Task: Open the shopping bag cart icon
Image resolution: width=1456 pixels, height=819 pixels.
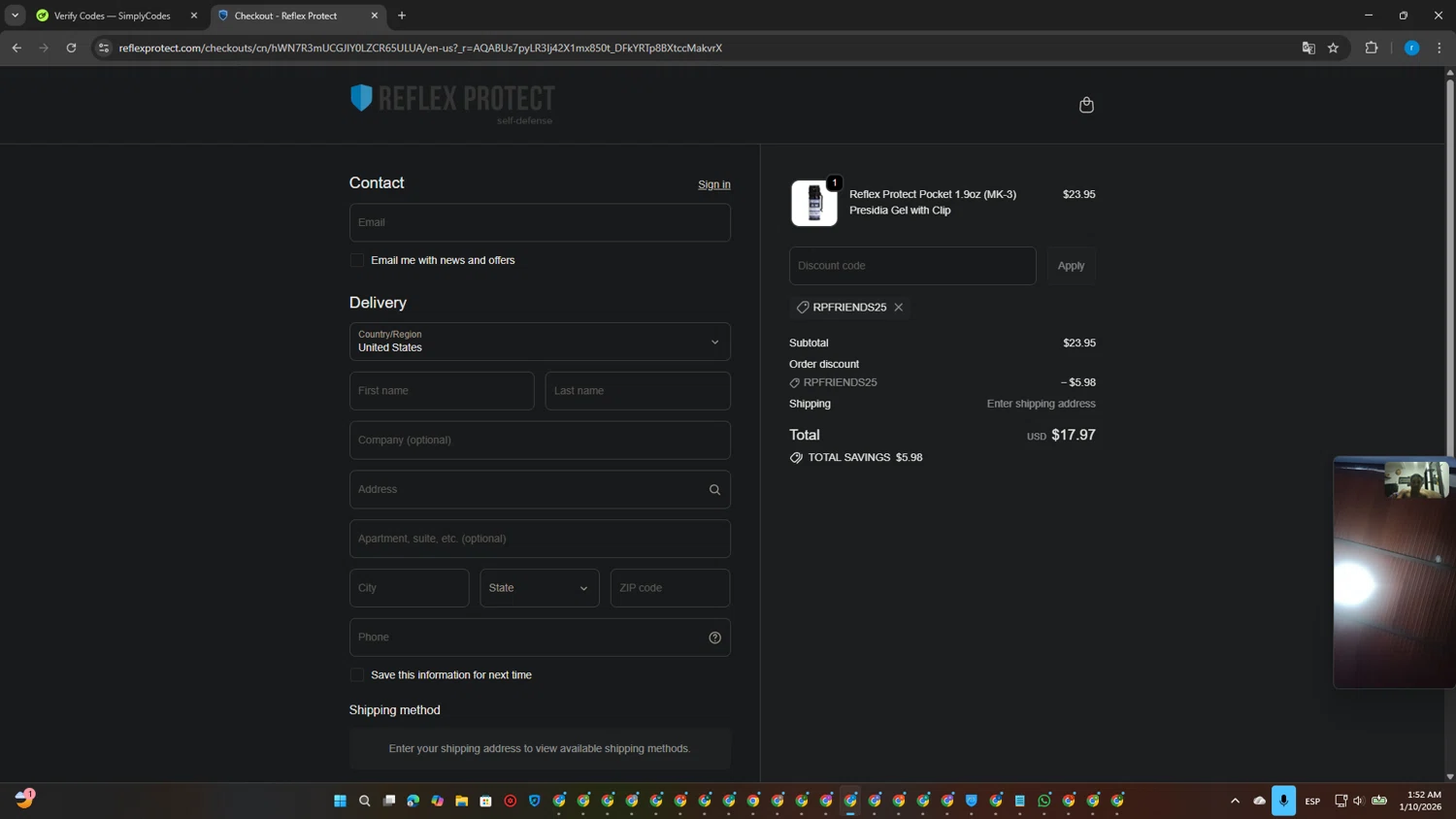Action: click(1086, 105)
